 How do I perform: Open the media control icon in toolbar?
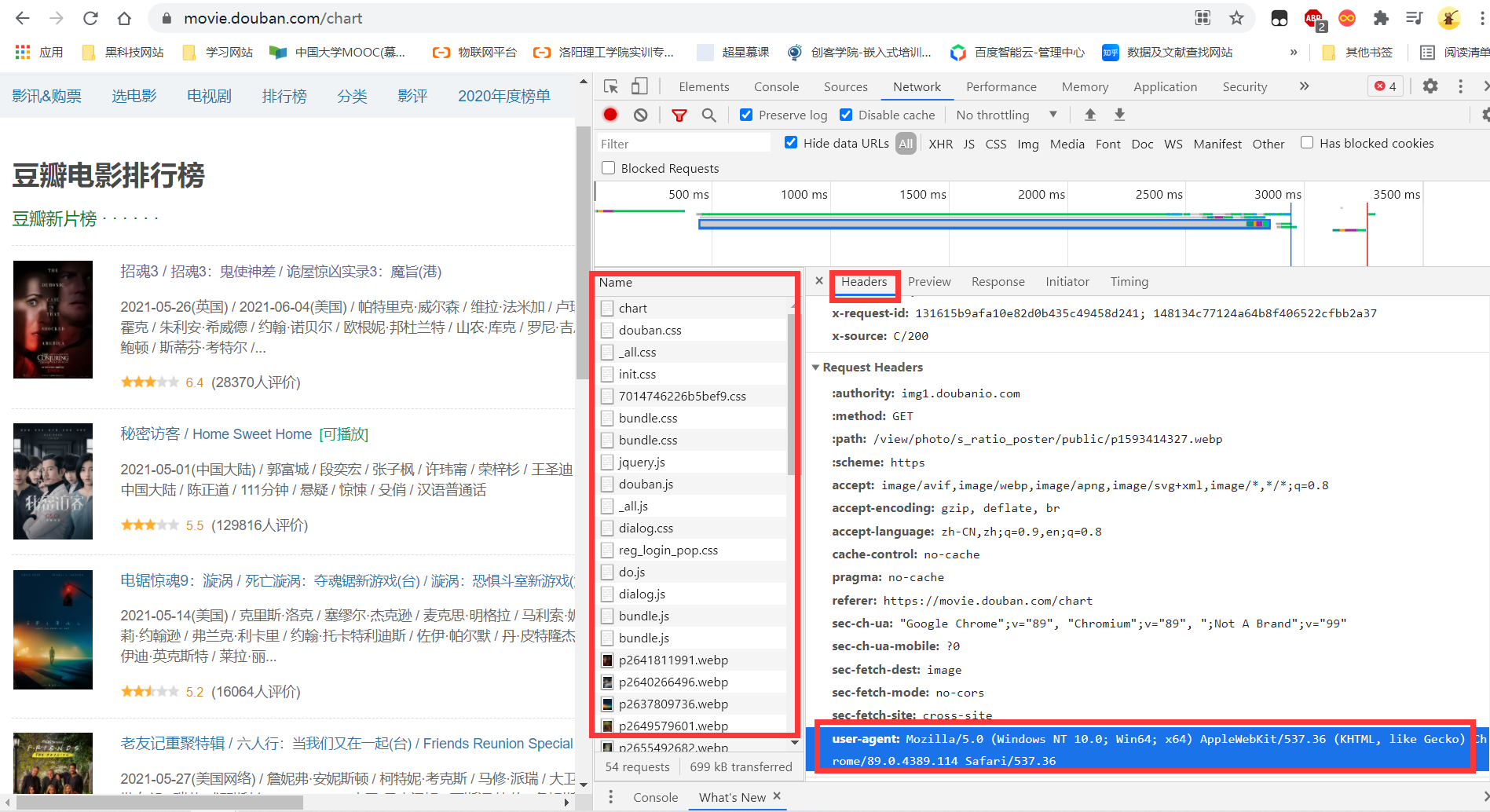(x=1415, y=18)
